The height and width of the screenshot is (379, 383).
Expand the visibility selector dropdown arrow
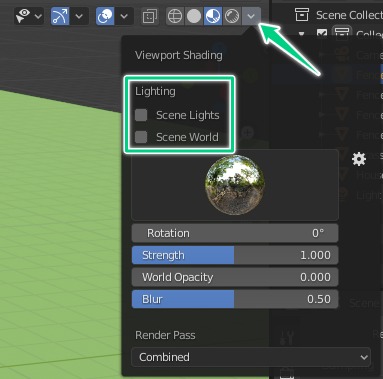pos(39,16)
